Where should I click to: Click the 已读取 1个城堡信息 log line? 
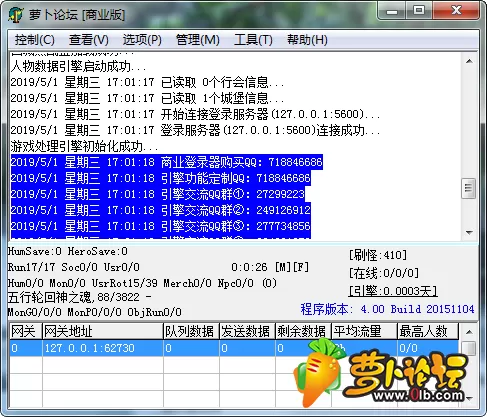pos(147,98)
